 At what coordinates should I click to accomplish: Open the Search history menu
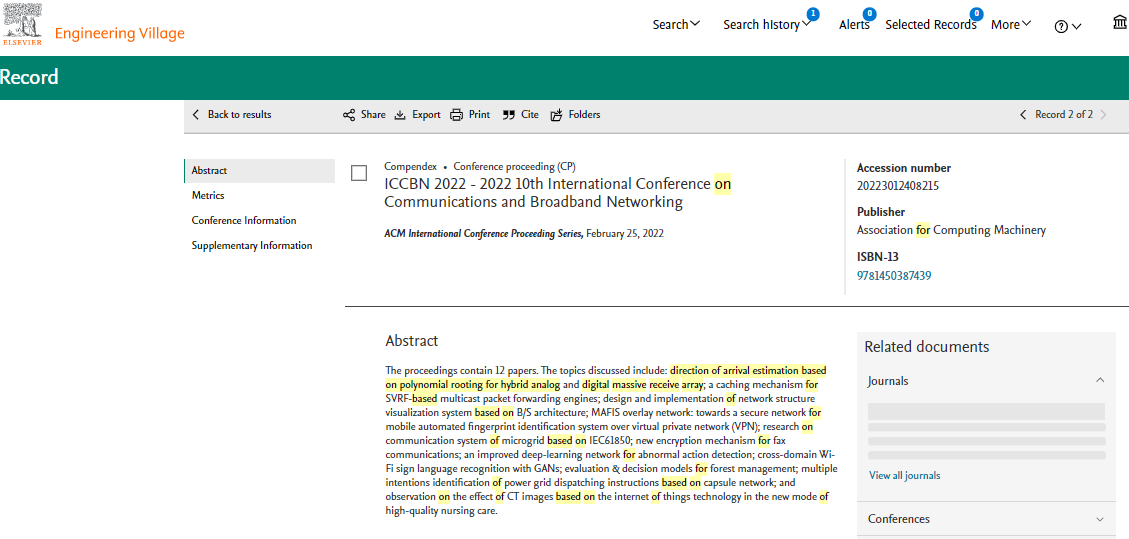point(768,25)
